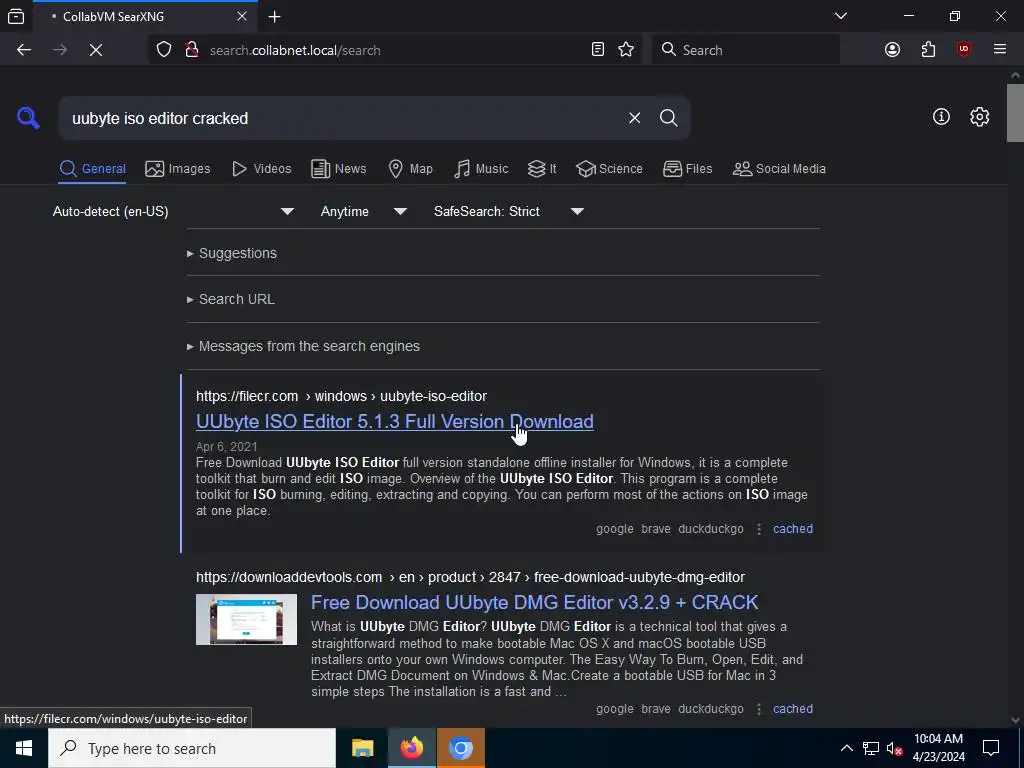Click three-dot menu on filecr result
This screenshot has width=1024, height=768.
pos(758,529)
